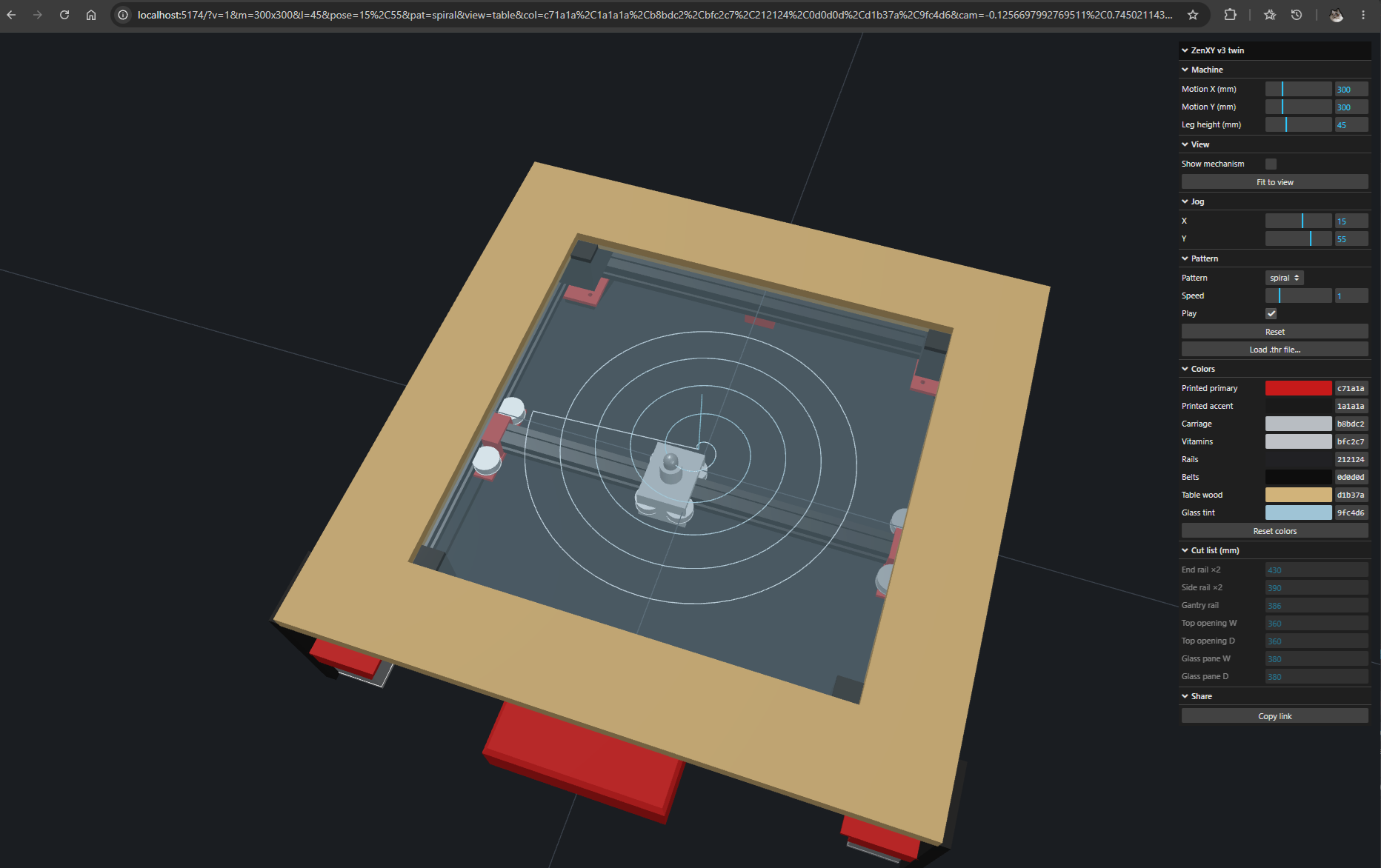
Task: Open the Printed primary red swatch
Action: (x=1298, y=388)
